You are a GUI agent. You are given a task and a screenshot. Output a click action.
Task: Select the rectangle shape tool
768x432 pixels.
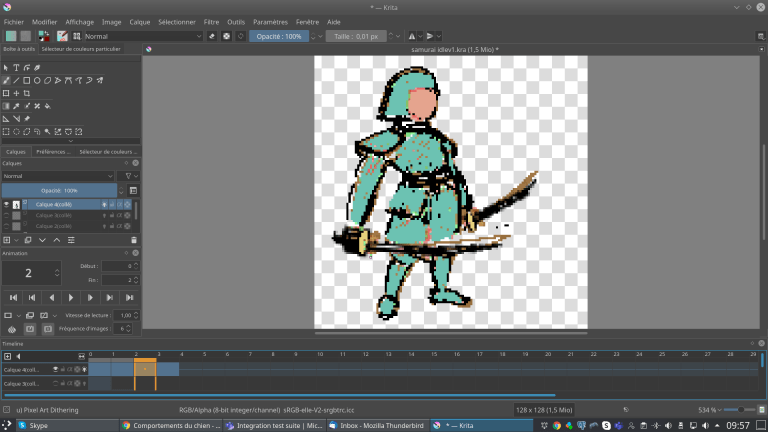click(x=26, y=80)
